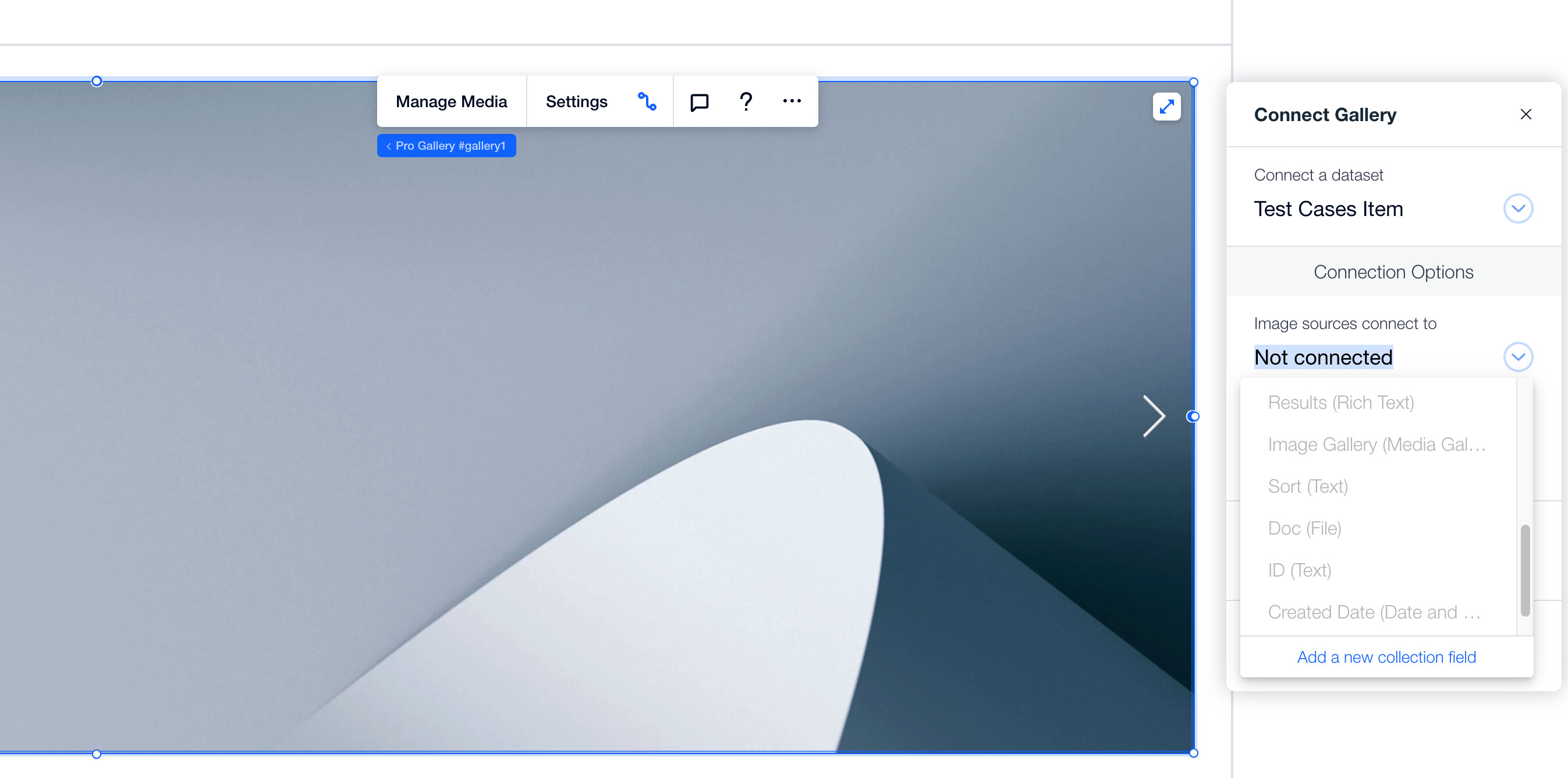Collapse the Image sources dropdown arrow

1517,357
